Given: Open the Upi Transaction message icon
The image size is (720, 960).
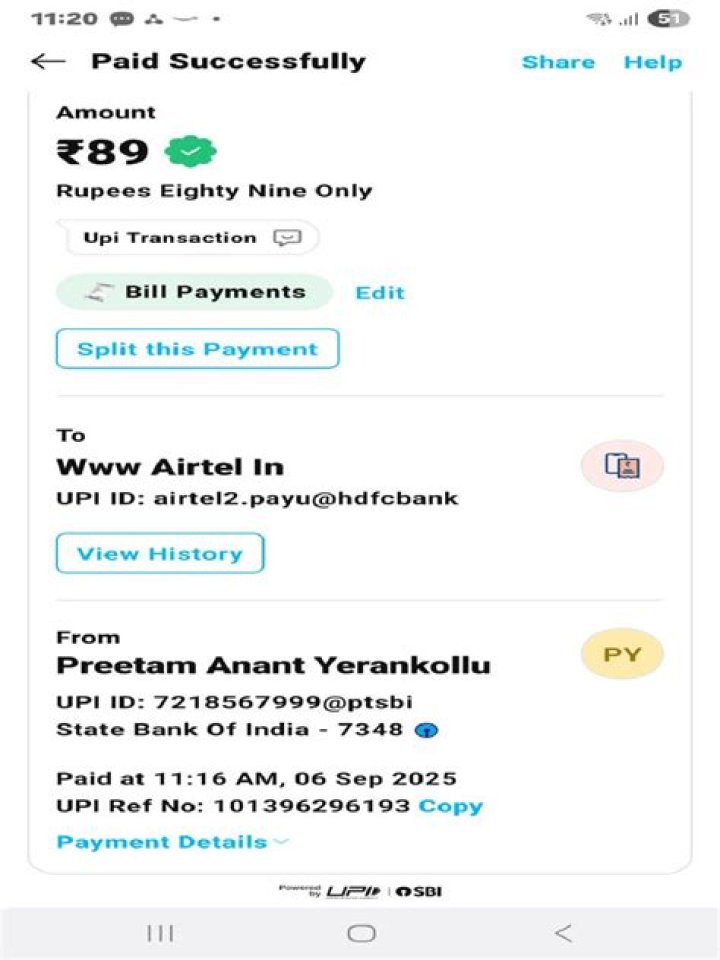Looking at the screenshot, I should [x=287, y=238].
